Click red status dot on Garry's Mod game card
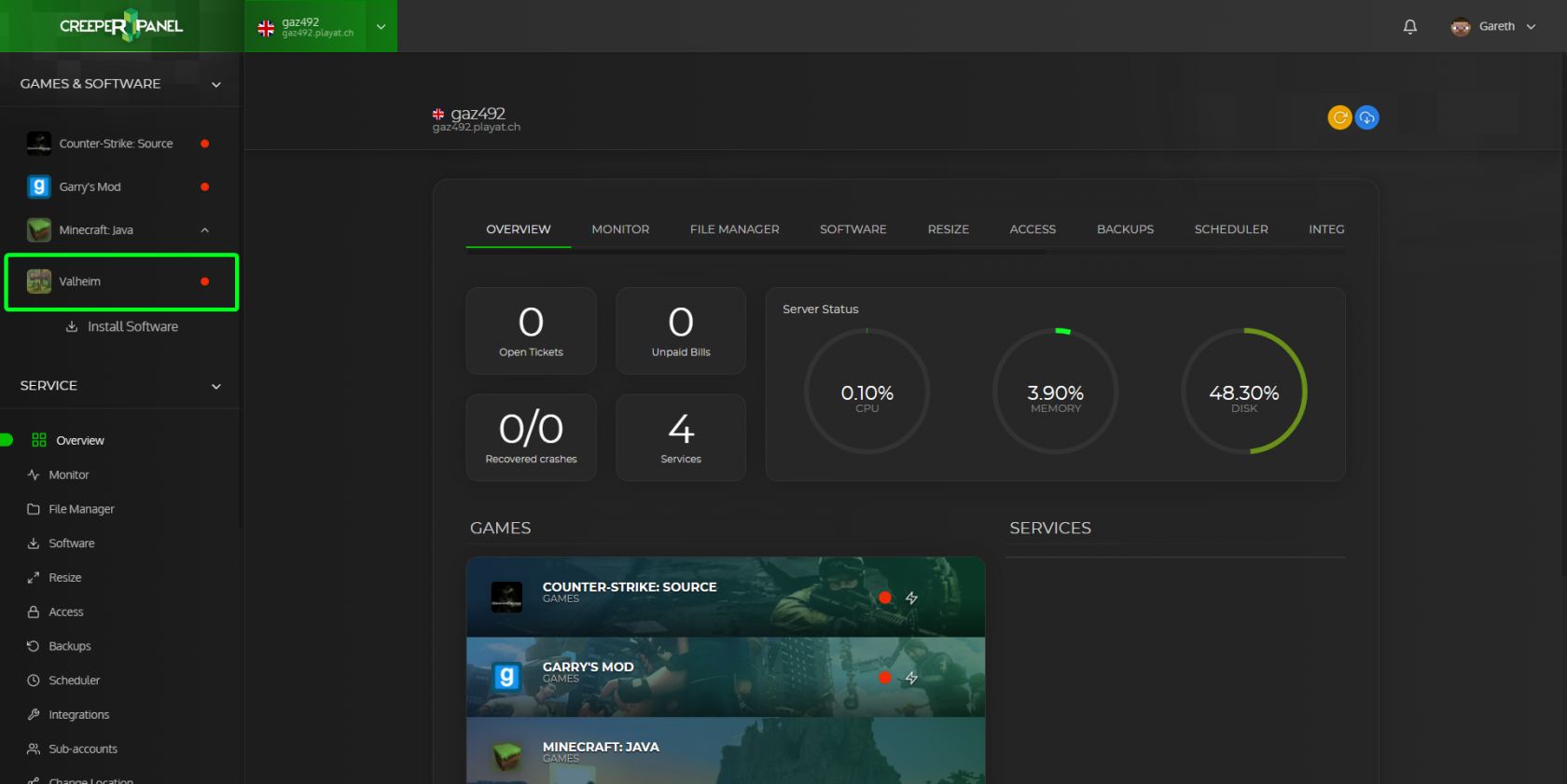The width and height of the screenshot is (1567, 784). pos(885,678)
